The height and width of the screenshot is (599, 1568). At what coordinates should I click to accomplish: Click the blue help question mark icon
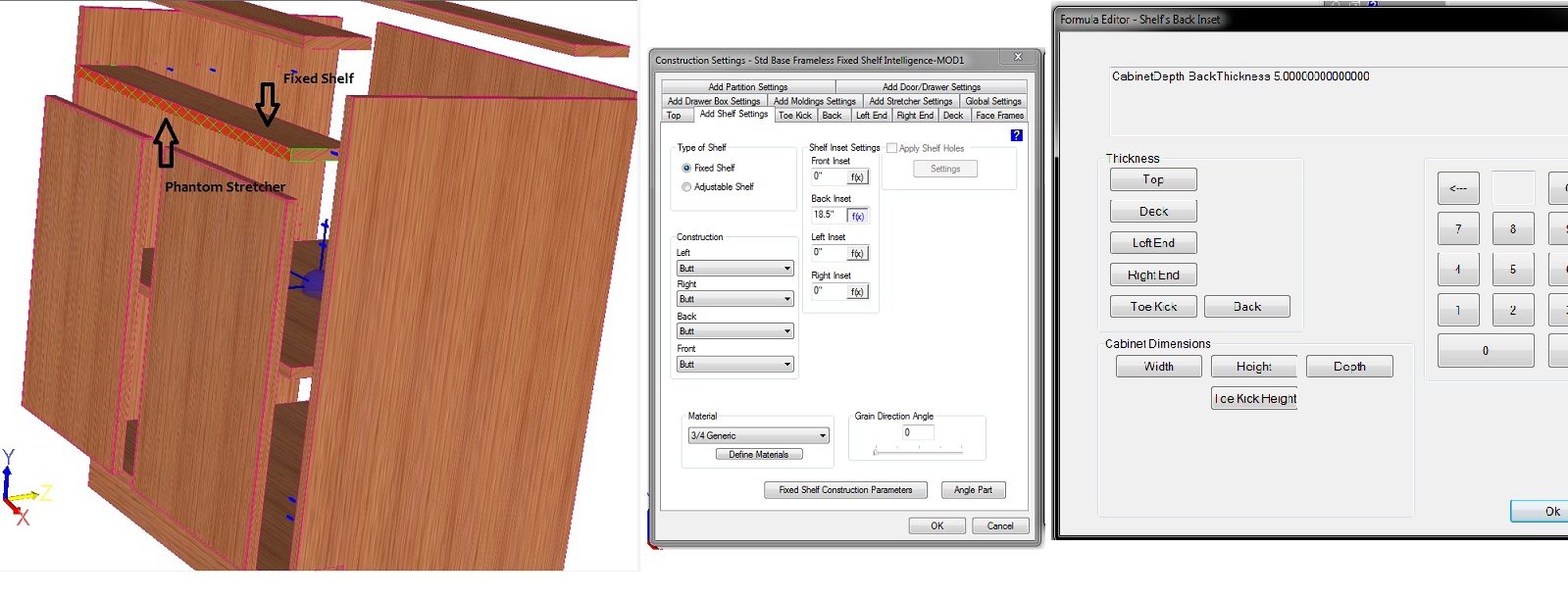pos(1016,135)
